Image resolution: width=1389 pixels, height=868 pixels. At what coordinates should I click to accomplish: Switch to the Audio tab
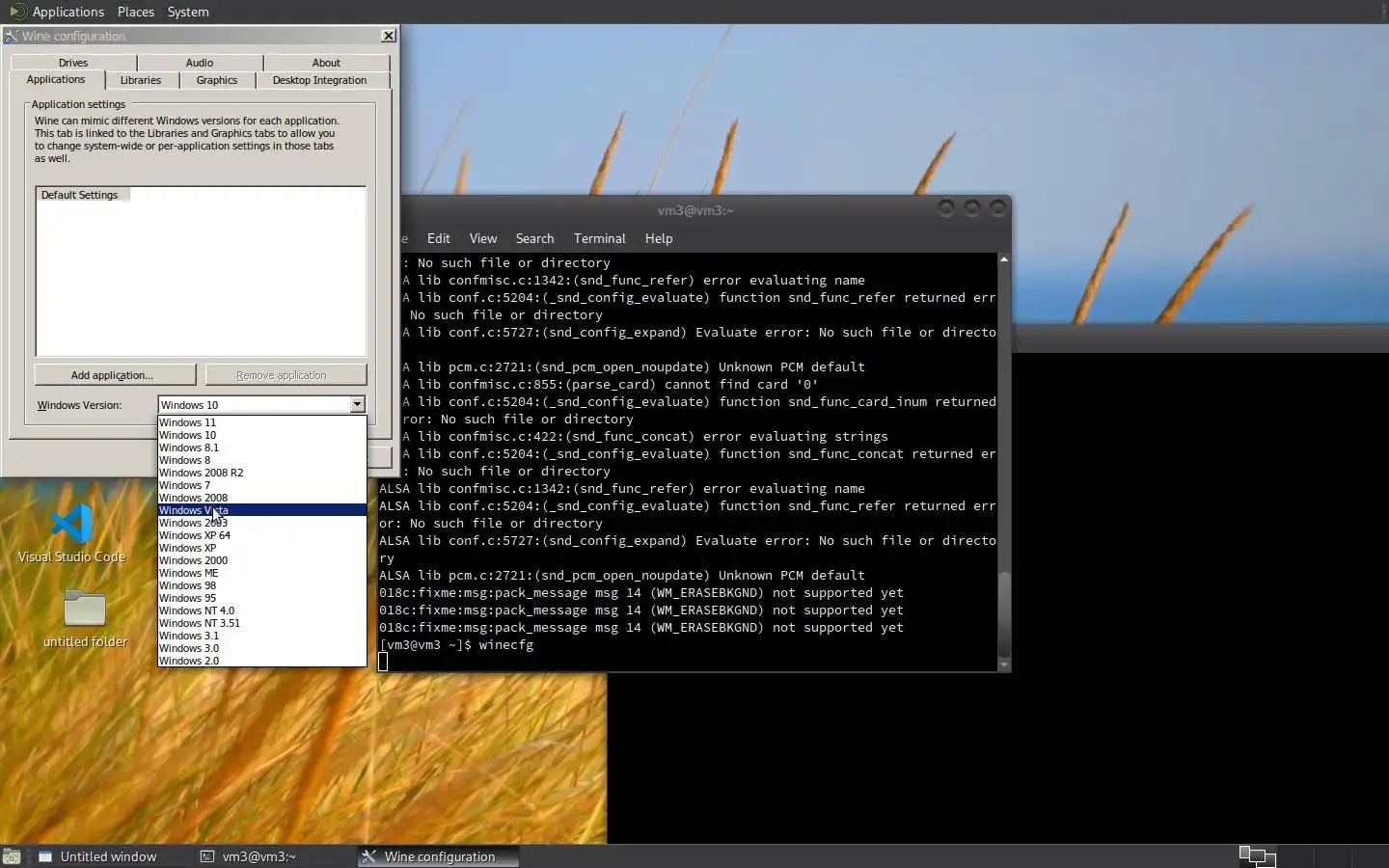coord(200,63)
